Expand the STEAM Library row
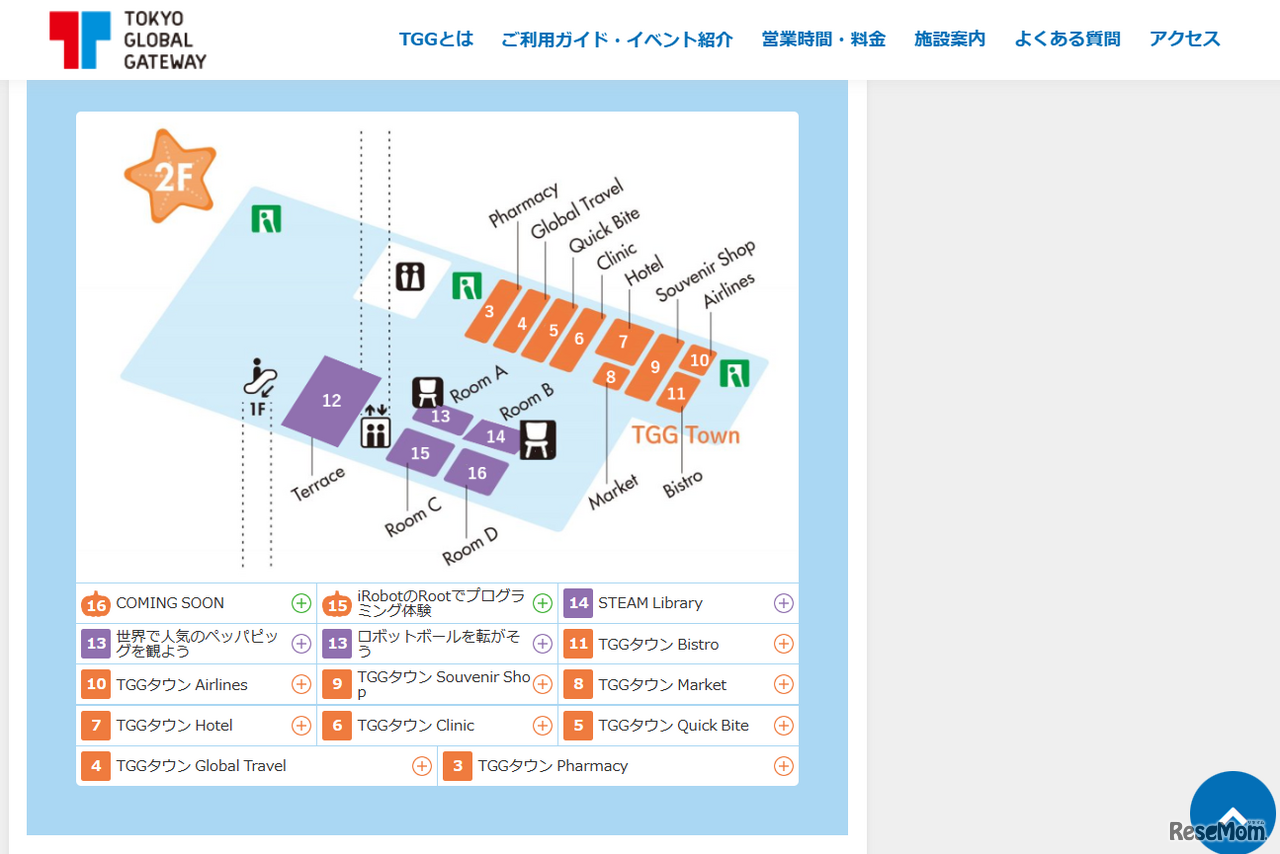Screen dimensions: 1280x854 tap(784, 603)
